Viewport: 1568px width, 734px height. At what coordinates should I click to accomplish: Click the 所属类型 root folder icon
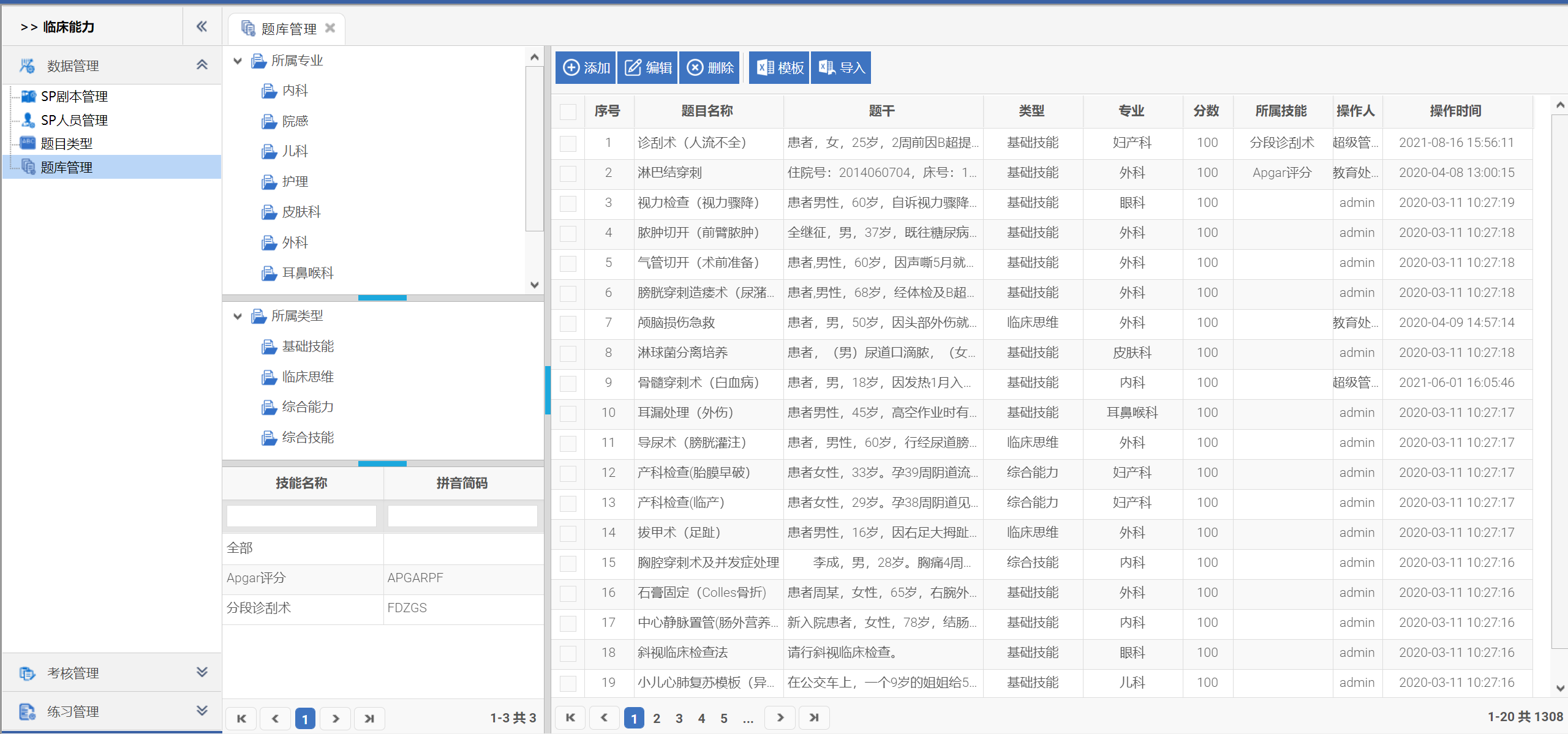click(258, 316)
